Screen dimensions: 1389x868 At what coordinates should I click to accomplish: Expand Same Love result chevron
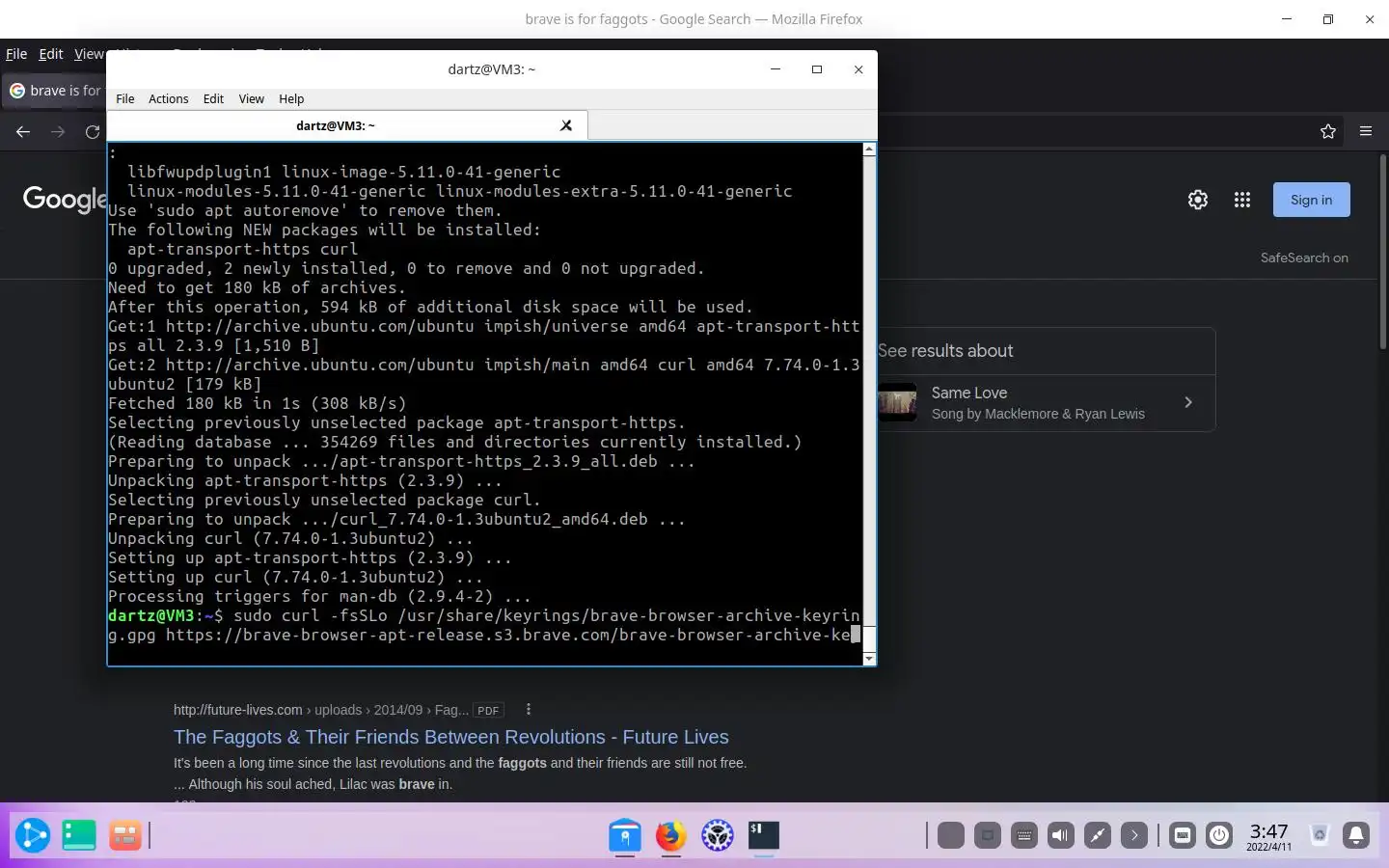(x=1188, y=402)
